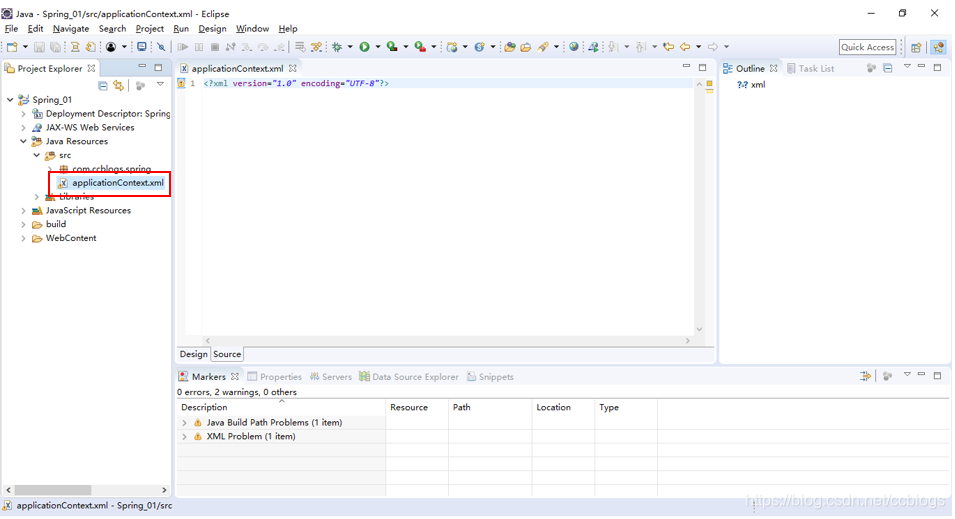The width and height of the screenshot is (955, 519).
Task: Switch to the Servers view tab
Action: point(331,376)
